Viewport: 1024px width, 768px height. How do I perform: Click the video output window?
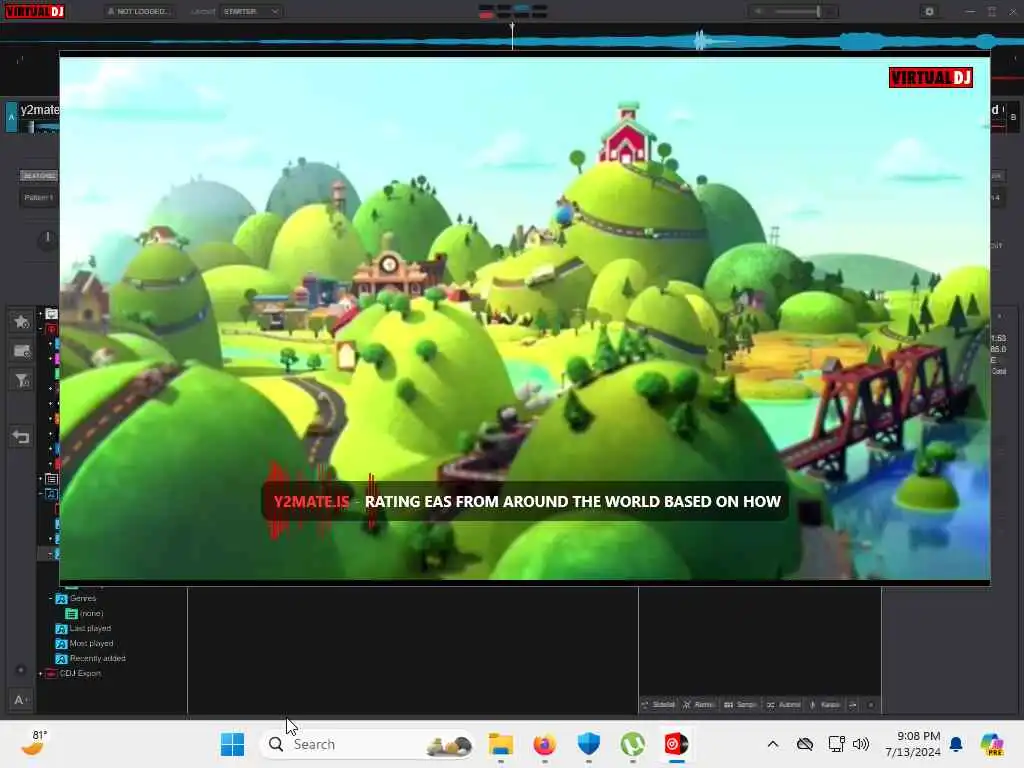tap(524, 318)
